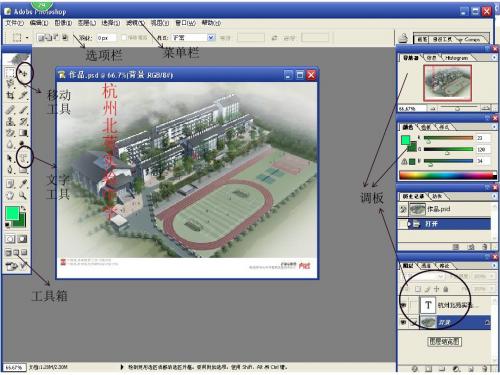Select the Rectangular Marquee tool in the toolbox
The image size is (500, 375).
10,72
